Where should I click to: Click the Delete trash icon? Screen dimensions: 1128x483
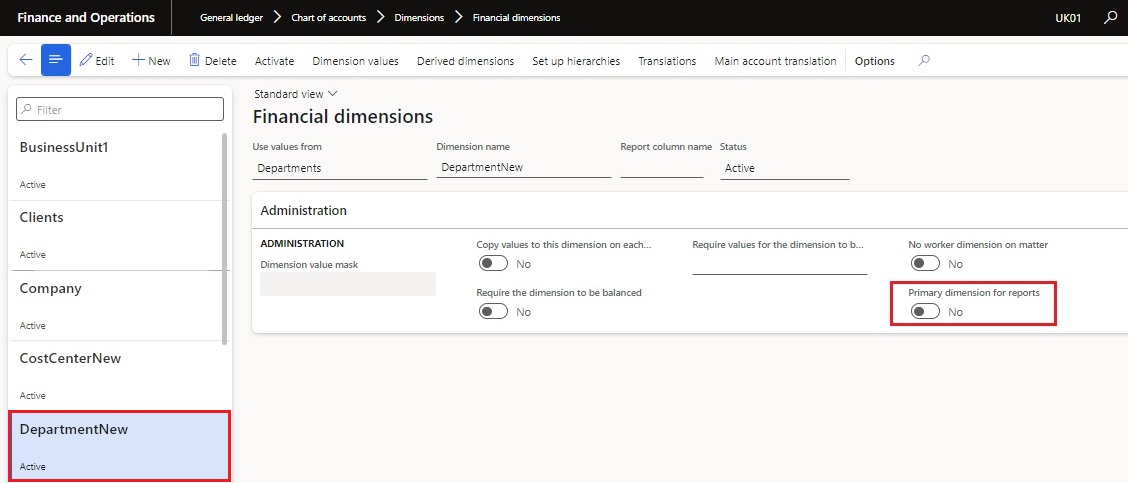tap(194, 60)
